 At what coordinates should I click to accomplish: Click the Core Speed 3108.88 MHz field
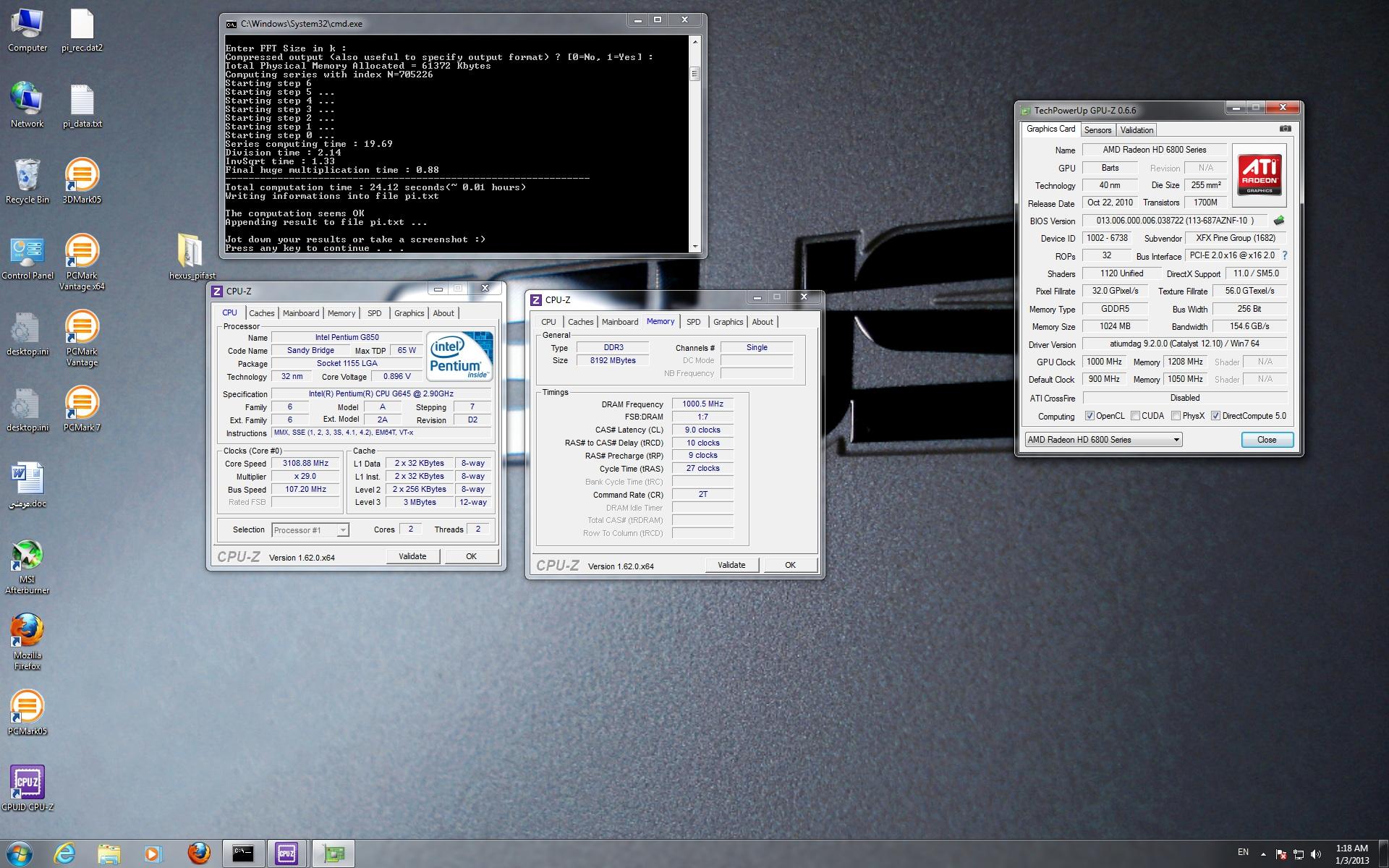(305, 464)
